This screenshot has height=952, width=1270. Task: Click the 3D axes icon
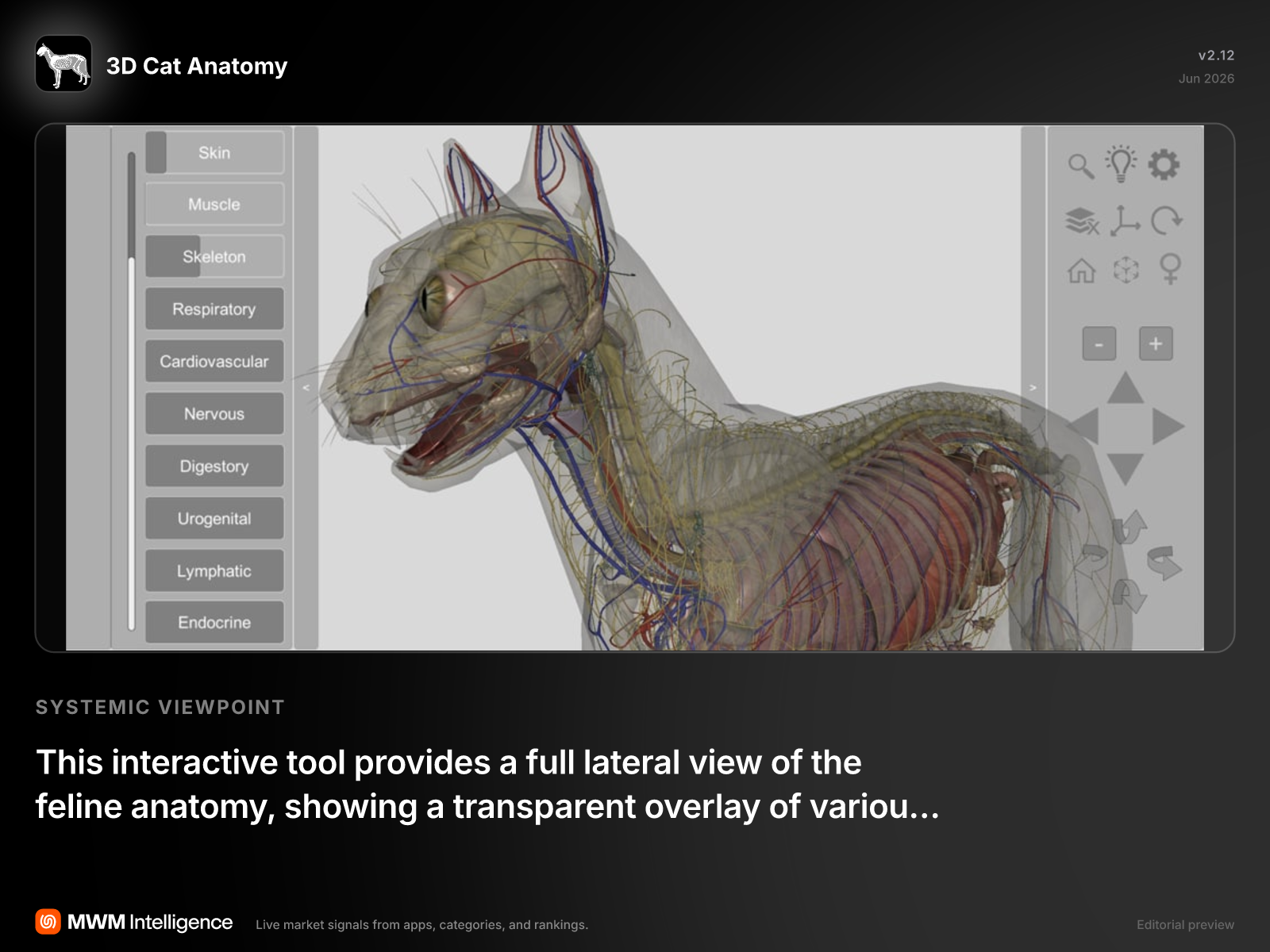(1125, 221)
